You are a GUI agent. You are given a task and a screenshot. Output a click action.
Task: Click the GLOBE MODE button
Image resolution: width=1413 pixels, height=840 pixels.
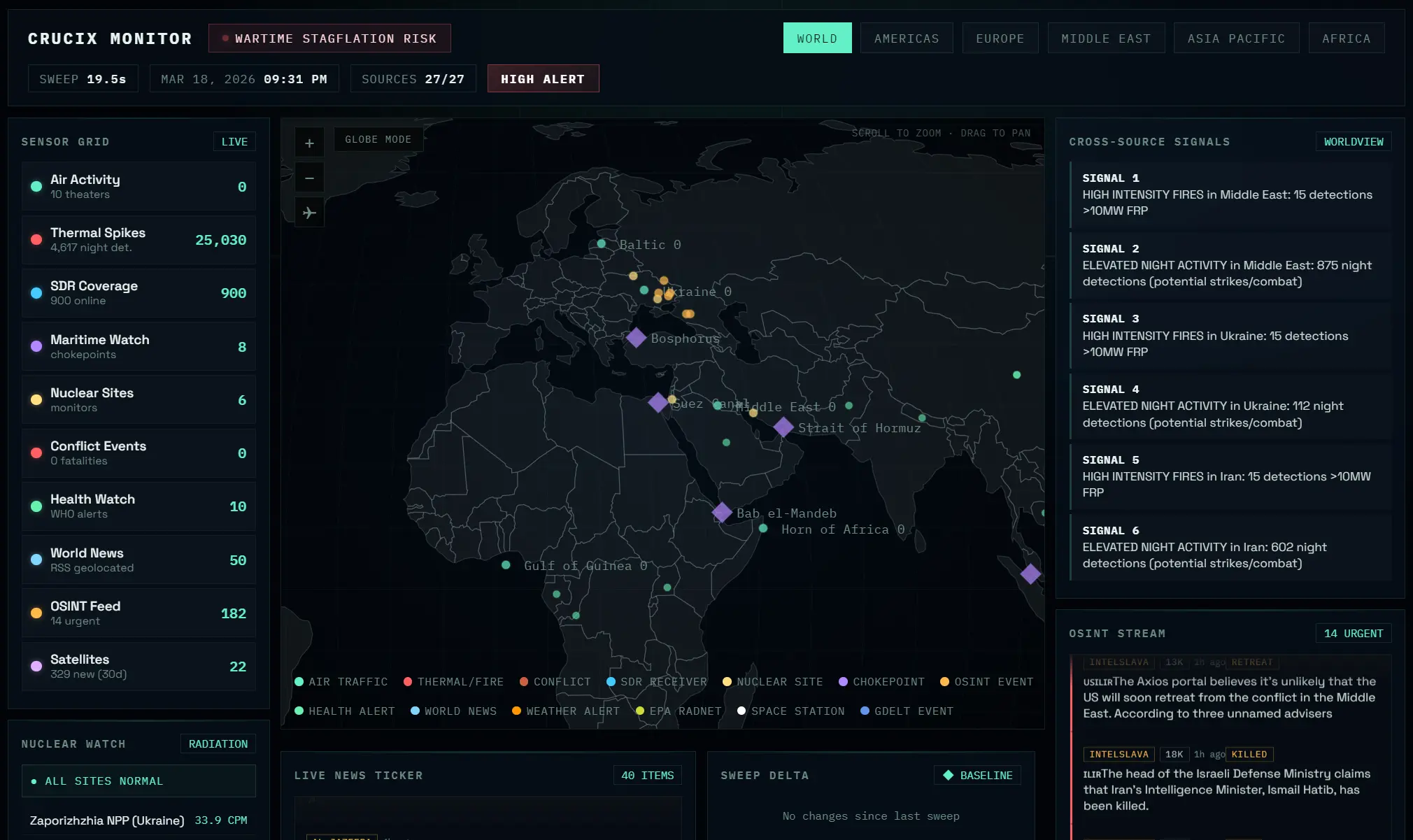pos(378,139)
